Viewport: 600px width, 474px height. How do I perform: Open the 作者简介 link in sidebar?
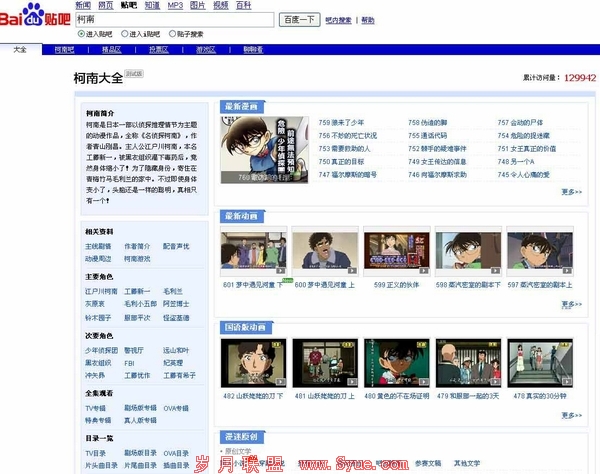(x=137, y=246)
